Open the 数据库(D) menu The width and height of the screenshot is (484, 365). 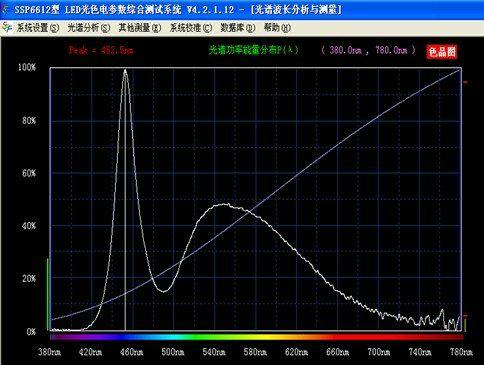pos(238,28)
